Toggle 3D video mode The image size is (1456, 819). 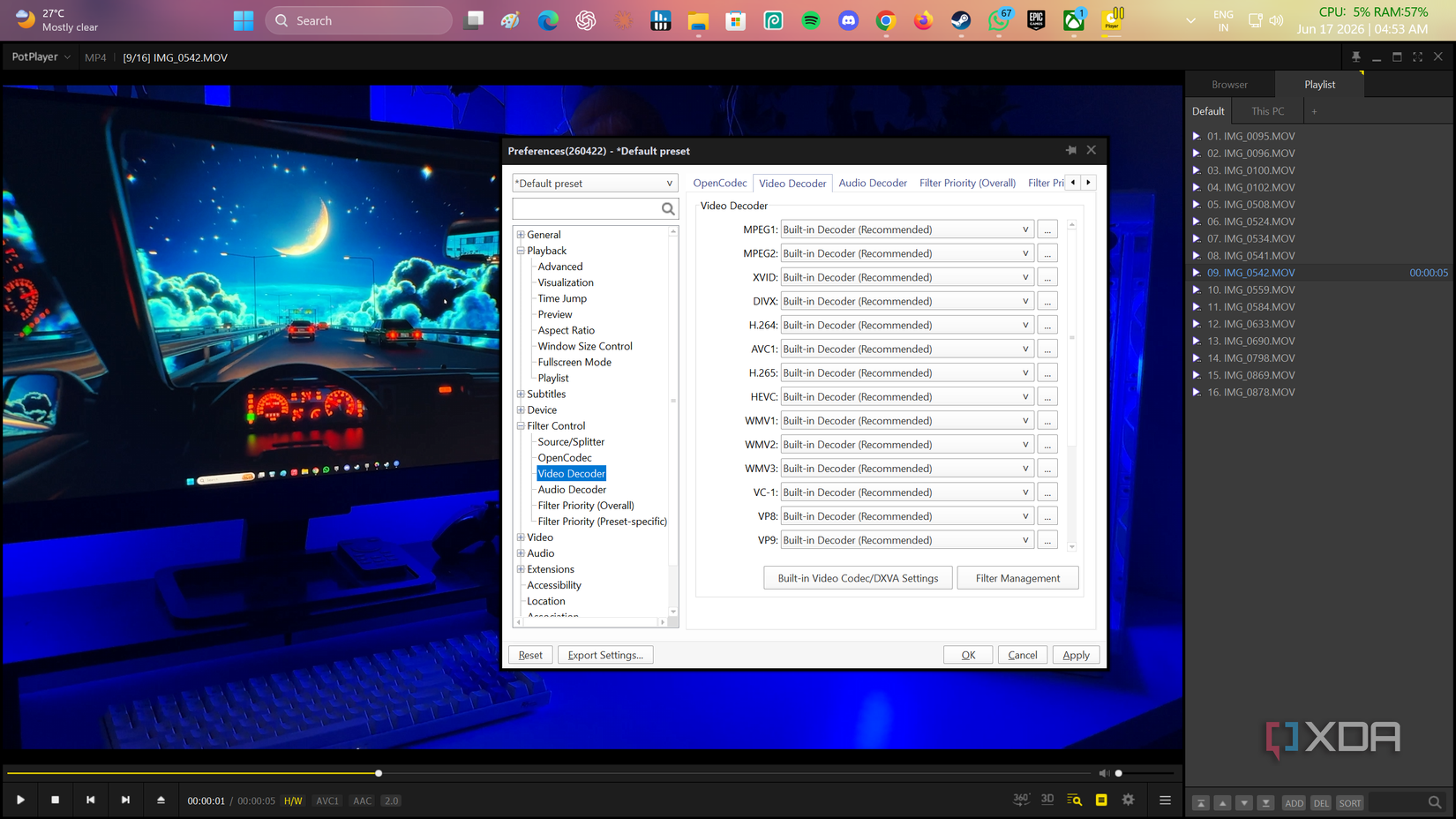pos(1047,799)
